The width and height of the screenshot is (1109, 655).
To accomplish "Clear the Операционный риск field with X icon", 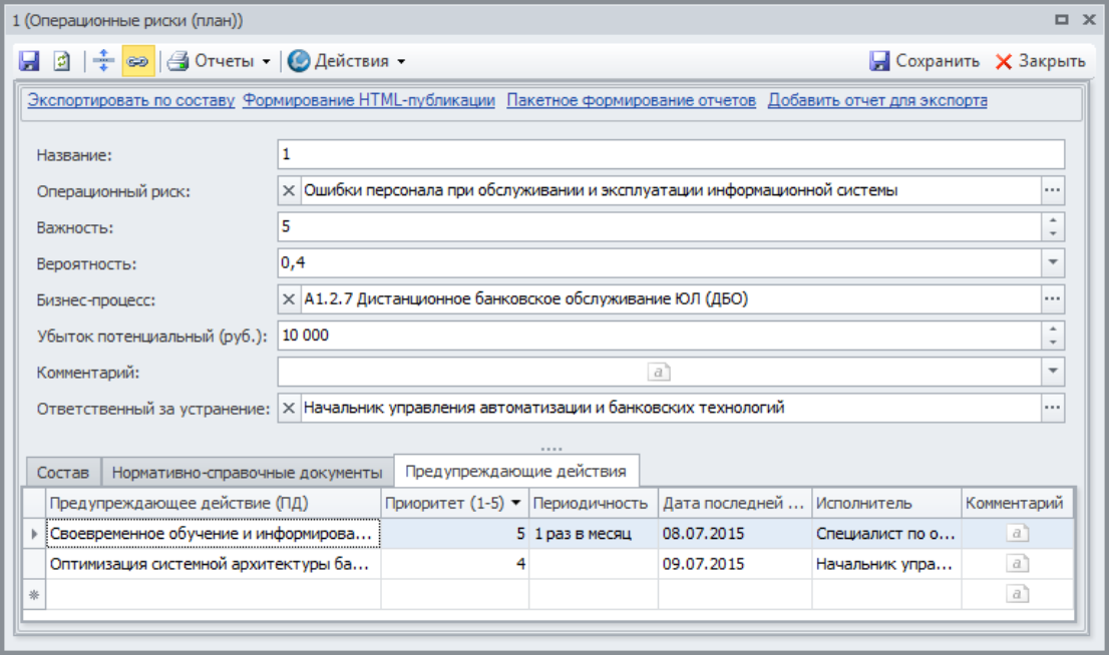I will point(289,190).
